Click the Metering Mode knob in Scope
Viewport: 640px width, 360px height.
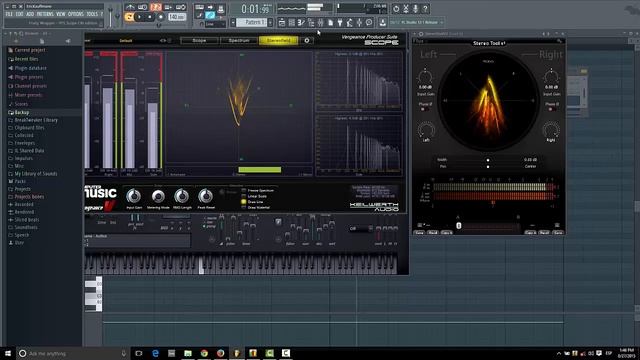click(x=158, y=196)
